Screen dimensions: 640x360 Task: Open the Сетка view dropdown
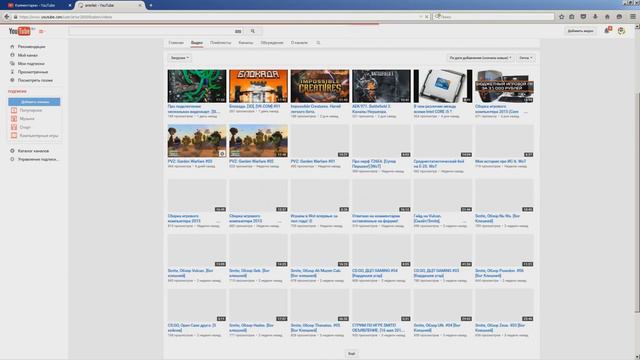click(525, 58)
